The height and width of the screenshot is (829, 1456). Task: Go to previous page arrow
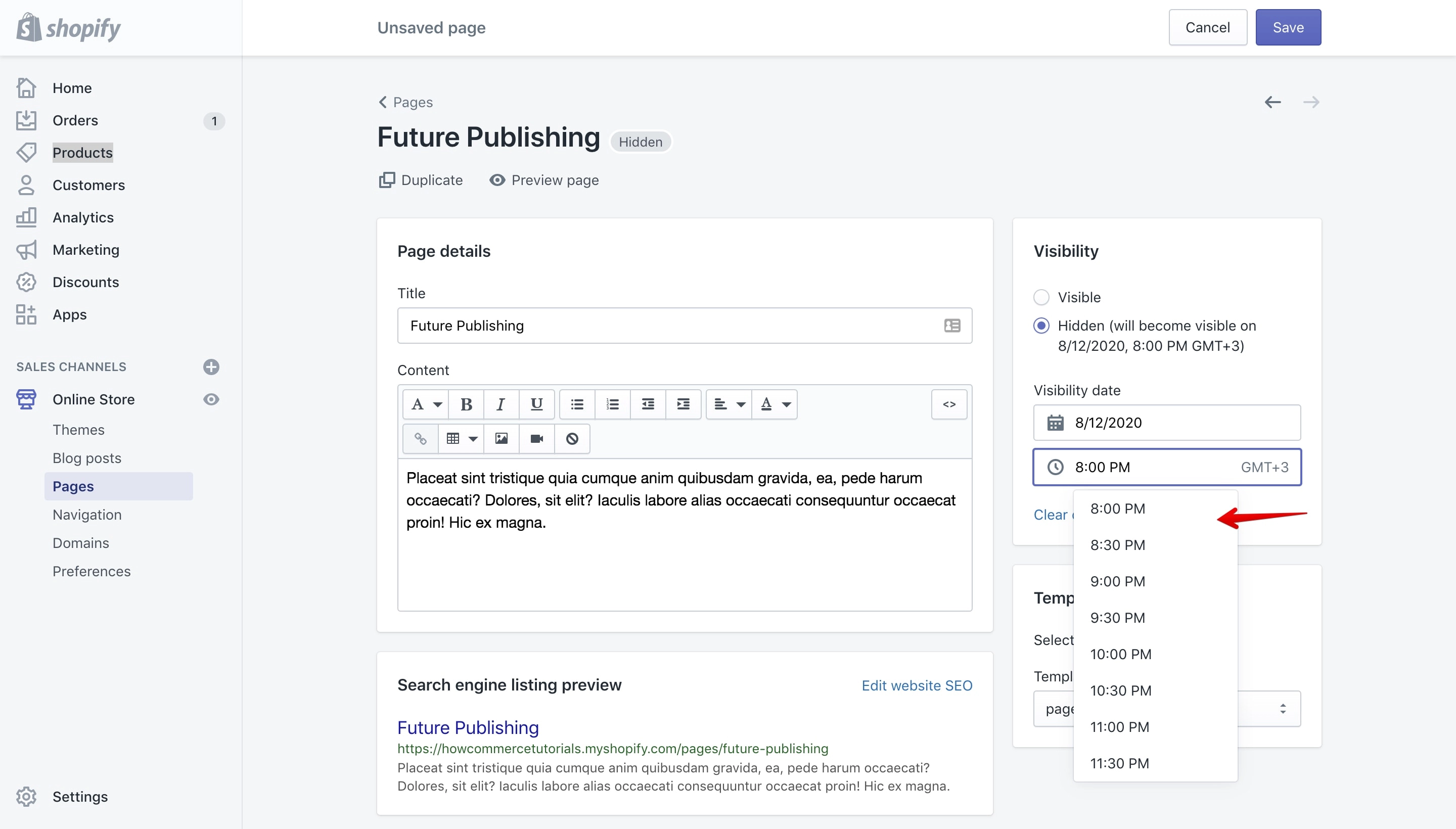[x=1272, y=102]
